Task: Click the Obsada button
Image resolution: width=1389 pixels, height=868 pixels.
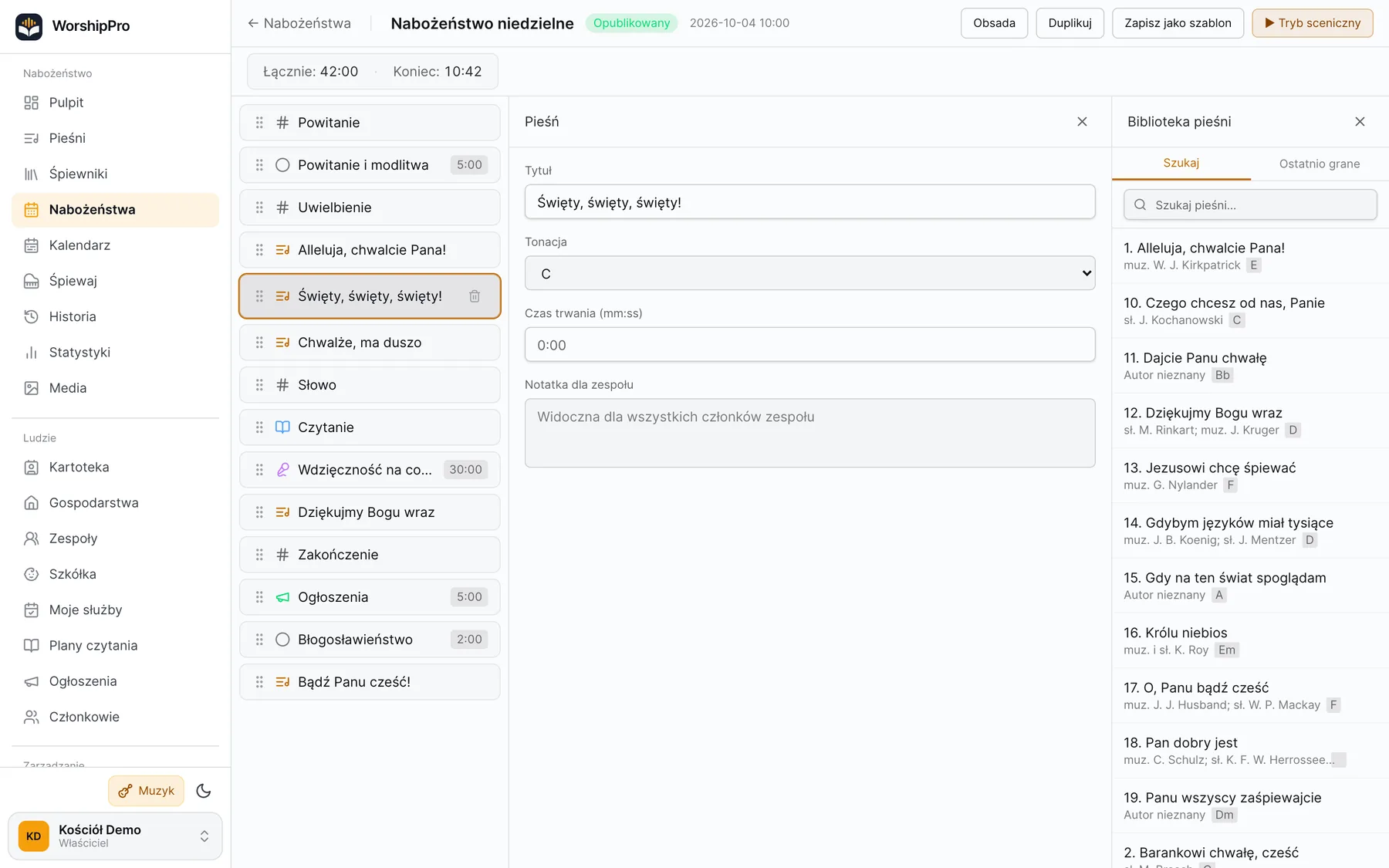Action: pyautogui.click(x=994, y=23)
